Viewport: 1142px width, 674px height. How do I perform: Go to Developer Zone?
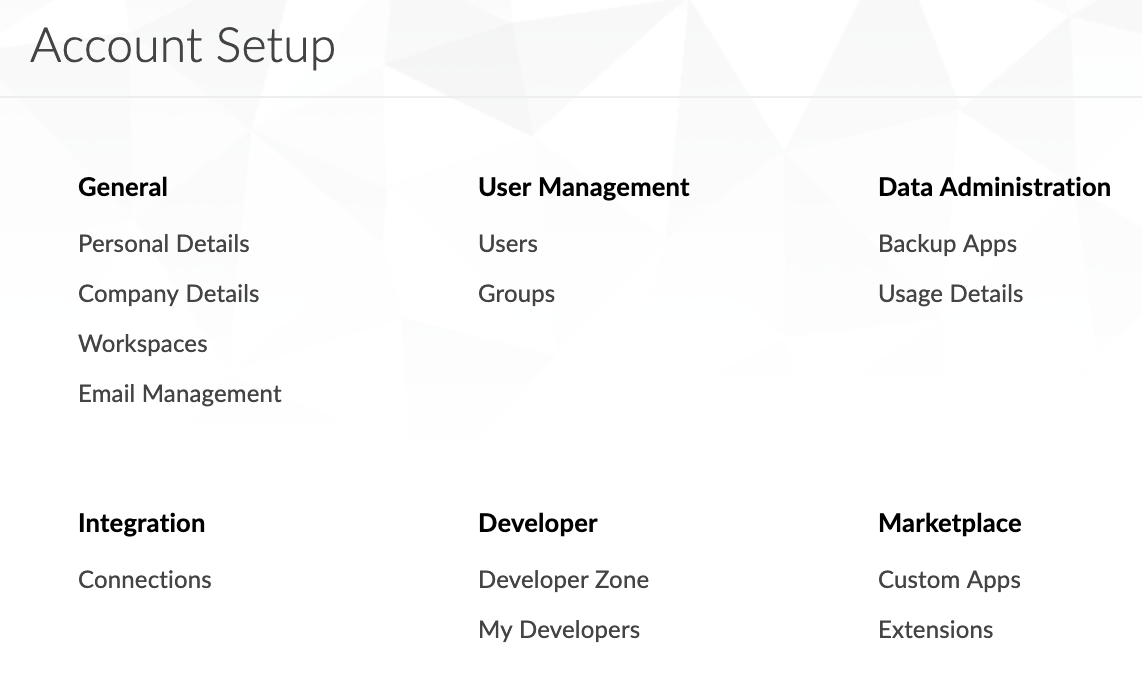tap(564, 579)
